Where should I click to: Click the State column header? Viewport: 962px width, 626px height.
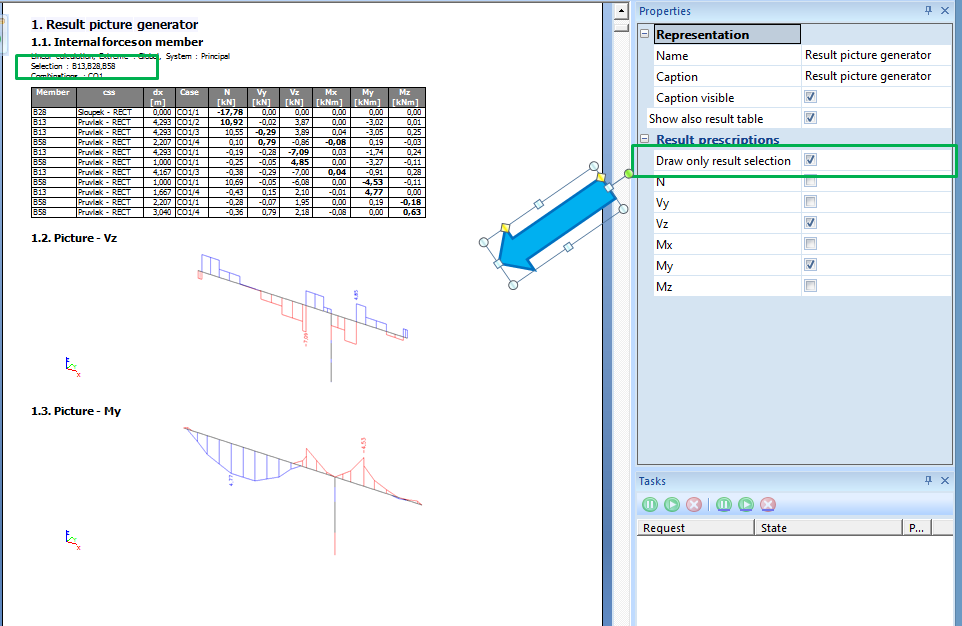pos(828,528)
